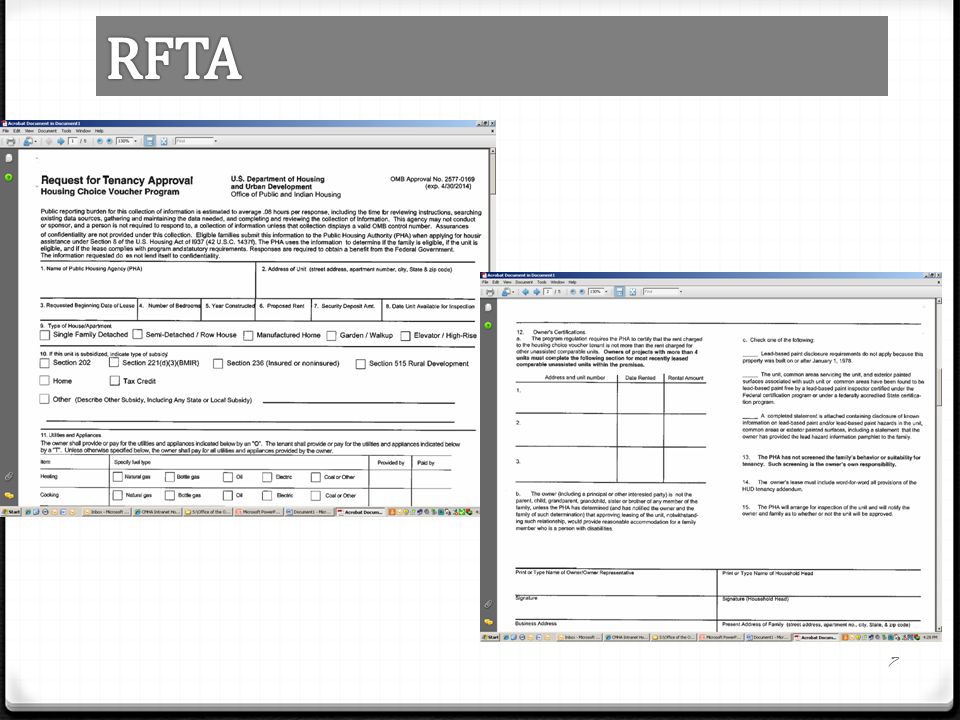The height and width of the screenshot is (720, 960).
Task: Check the Cooking row Electric box
Action: click(x=267, y=495)
